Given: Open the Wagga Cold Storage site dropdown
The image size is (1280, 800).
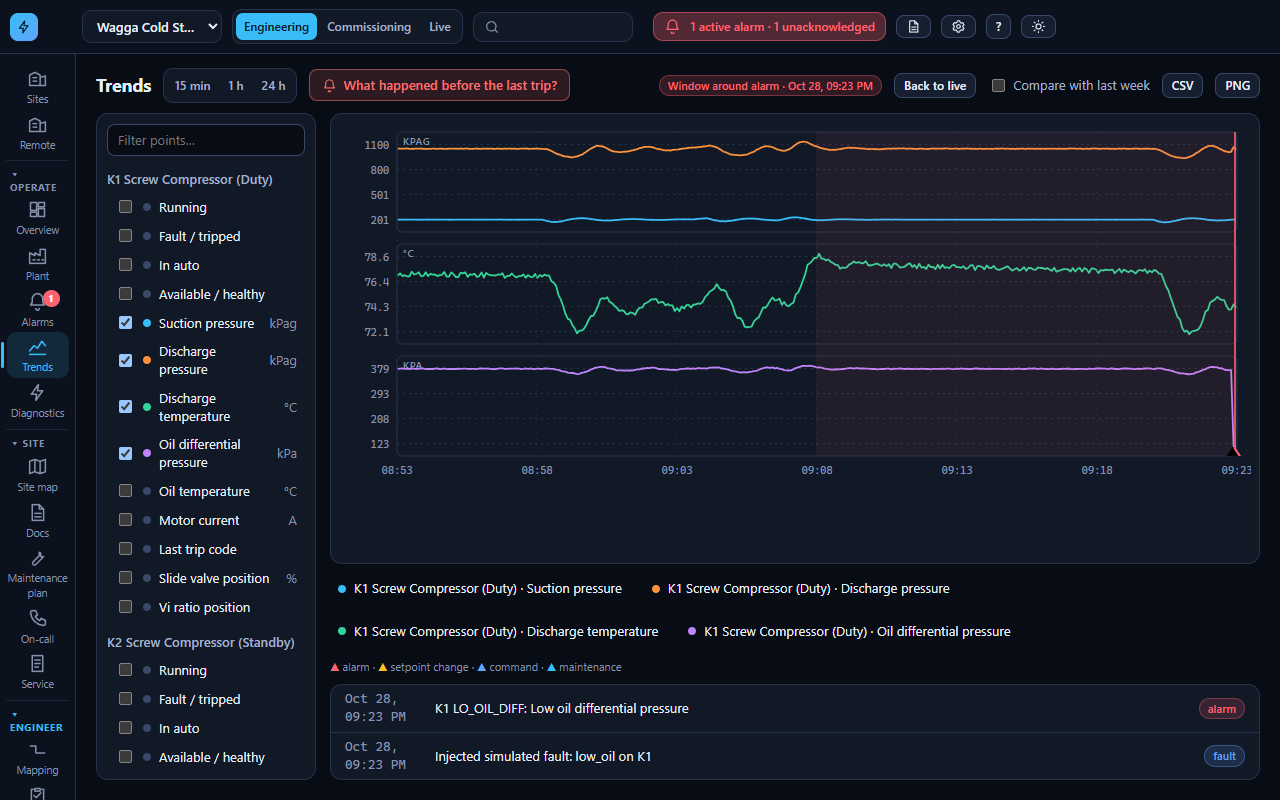Looking at the screenshot, I should point(152,27).
